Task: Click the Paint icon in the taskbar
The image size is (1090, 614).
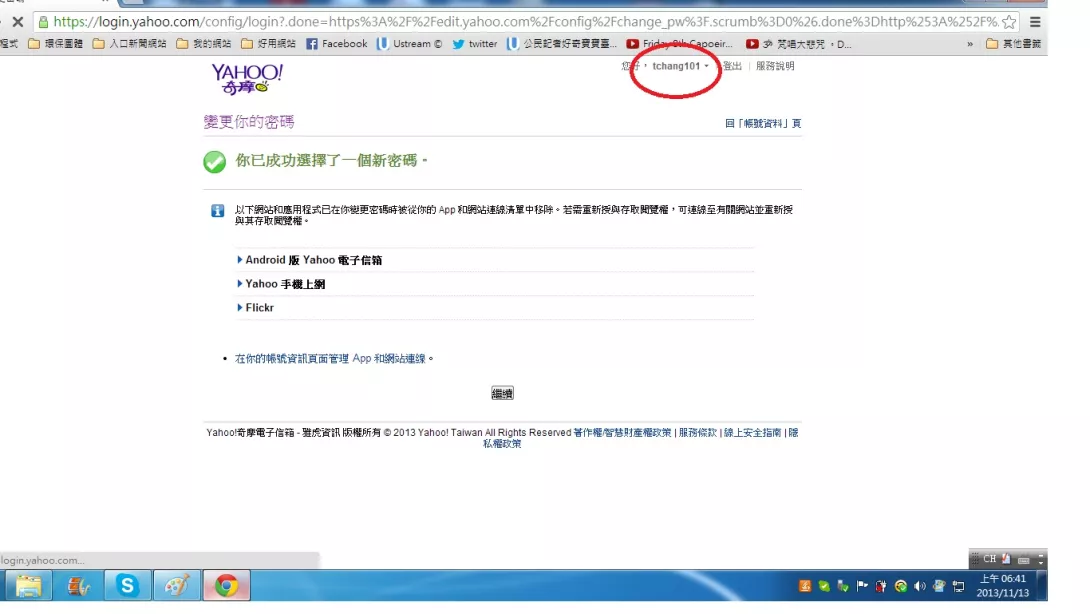Action: [x=177, y=586]
